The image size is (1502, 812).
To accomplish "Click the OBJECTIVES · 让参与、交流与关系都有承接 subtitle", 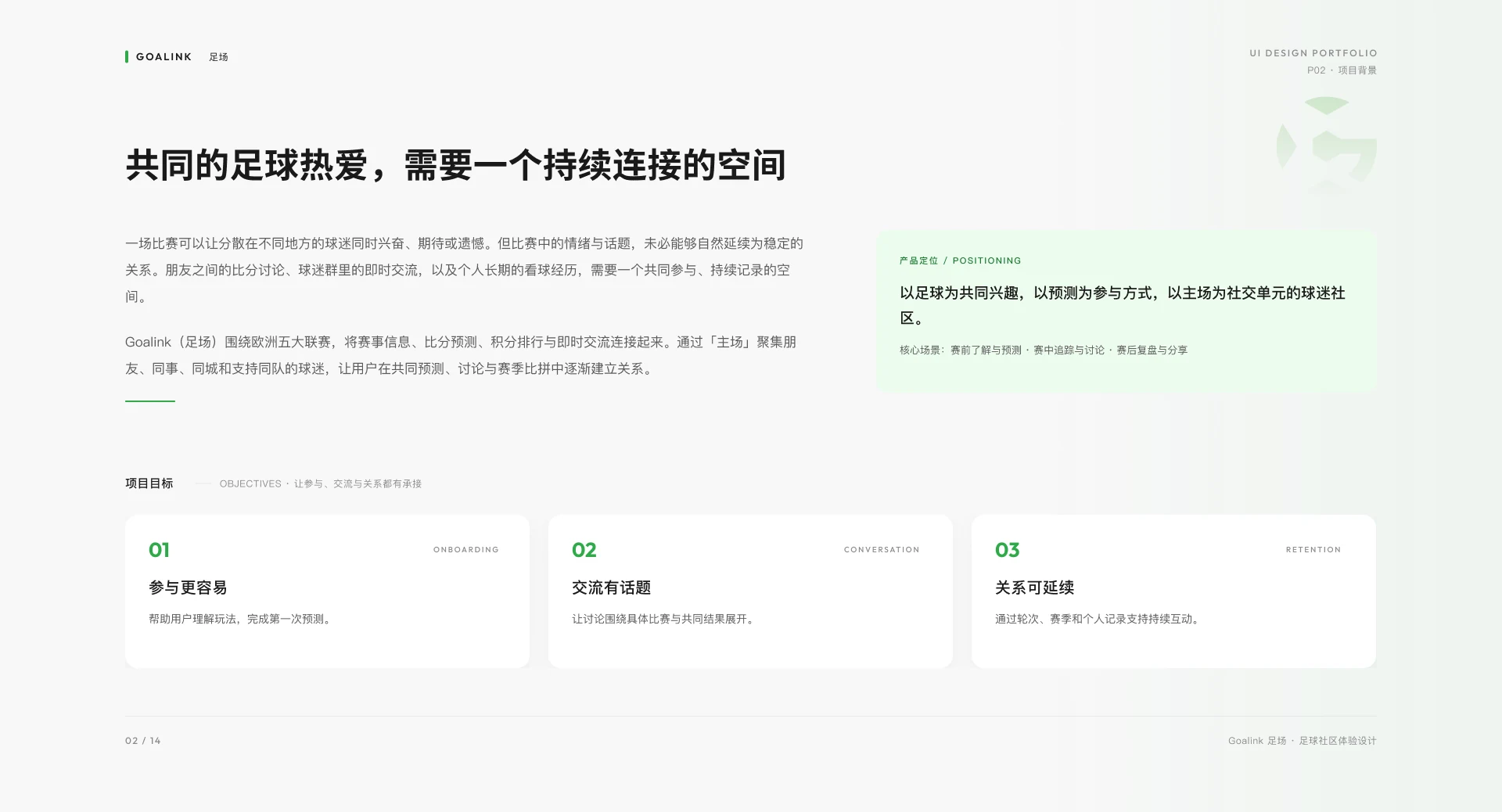I will pos(321,484).
